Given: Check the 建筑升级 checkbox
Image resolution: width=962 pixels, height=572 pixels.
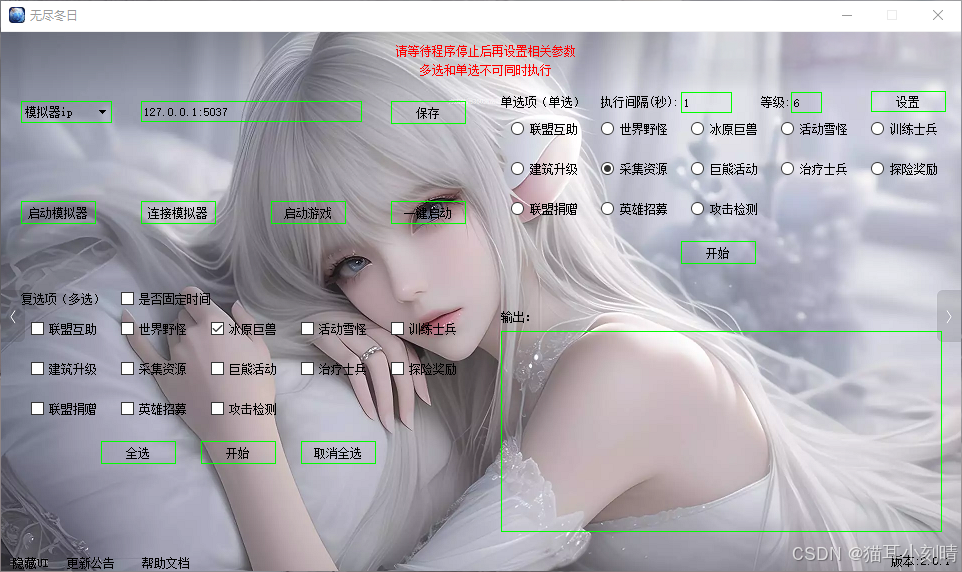Looking at the screenshot, I should 37,369.
